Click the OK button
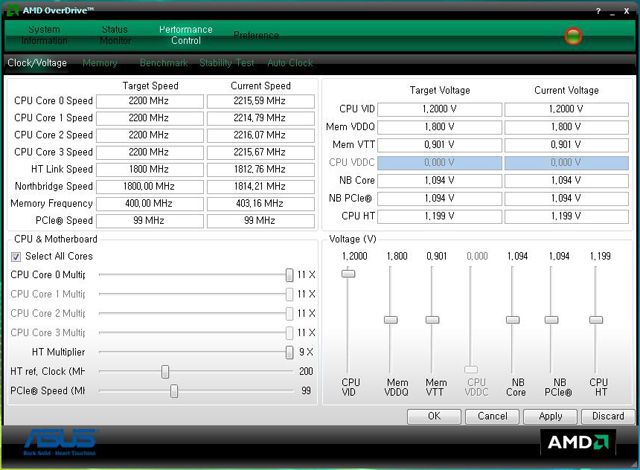Screen dimensions: 640x470 434,416
